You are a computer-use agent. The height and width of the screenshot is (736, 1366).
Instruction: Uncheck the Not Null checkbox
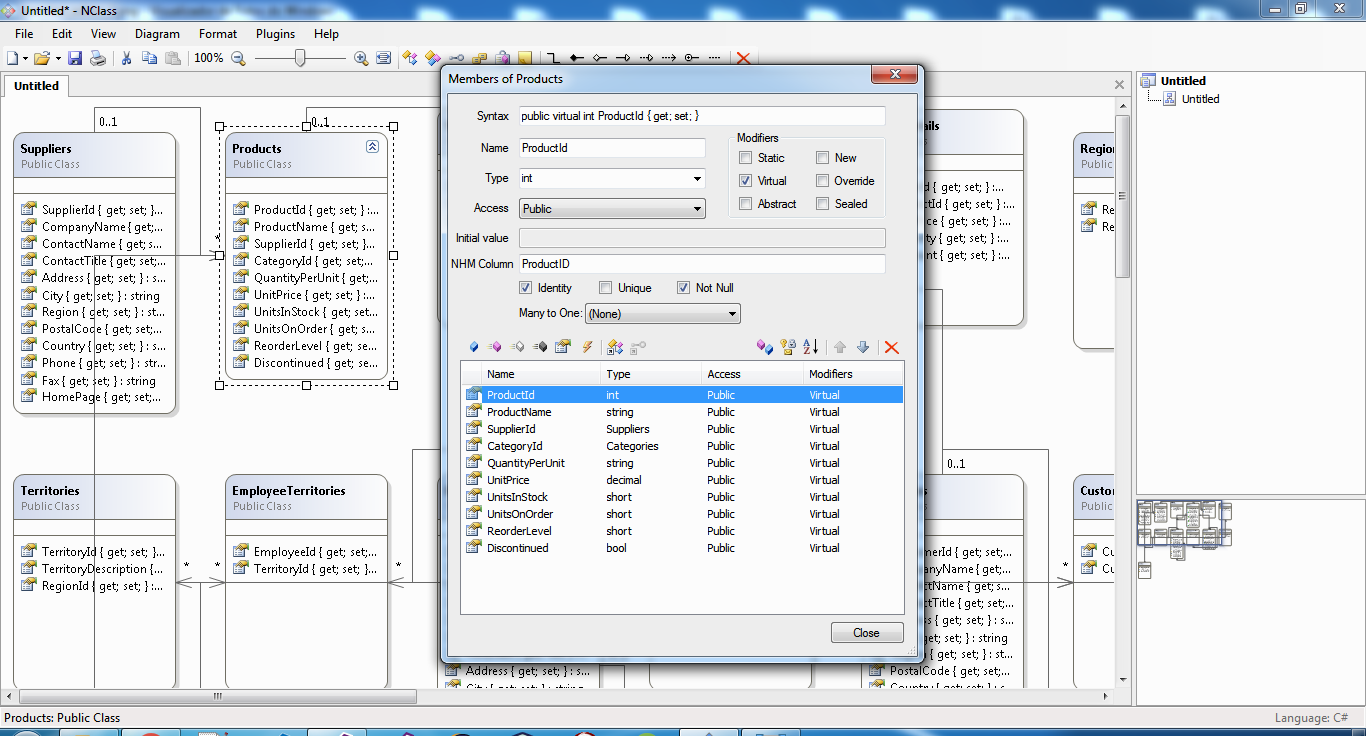point(684,288)
